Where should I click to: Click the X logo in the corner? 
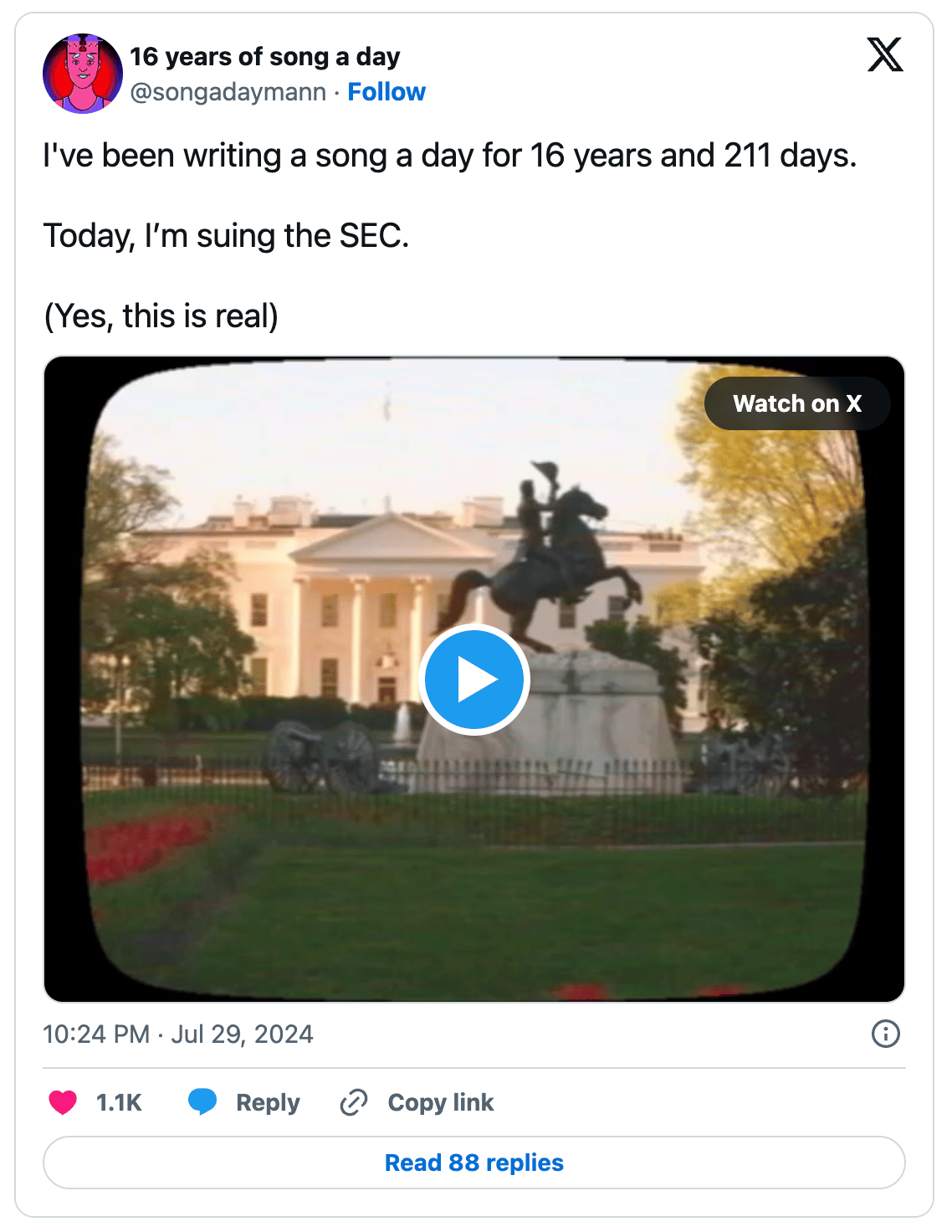coord(884,55)
